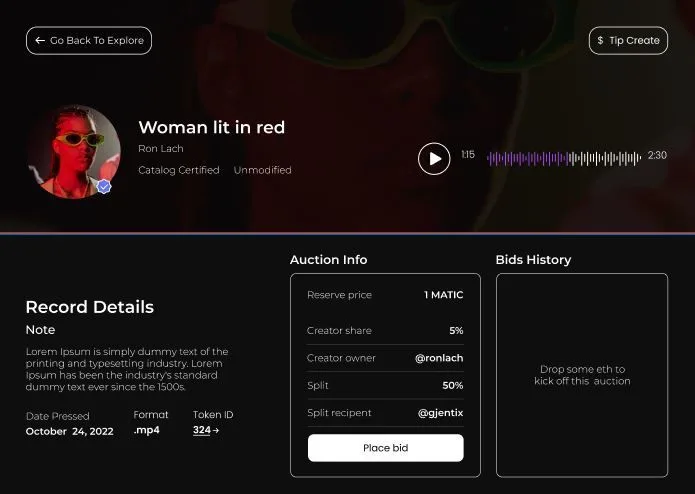The height and width of the screenshot is (494, 695).
Task: Seek within the audio waveform bar
Action: (564, 158)
